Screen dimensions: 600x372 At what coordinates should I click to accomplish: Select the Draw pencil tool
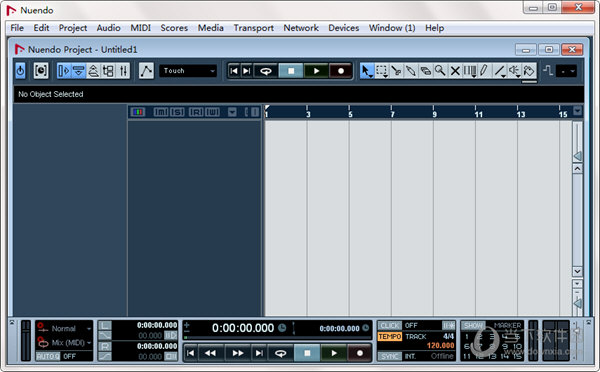click(x=484, y=71)
